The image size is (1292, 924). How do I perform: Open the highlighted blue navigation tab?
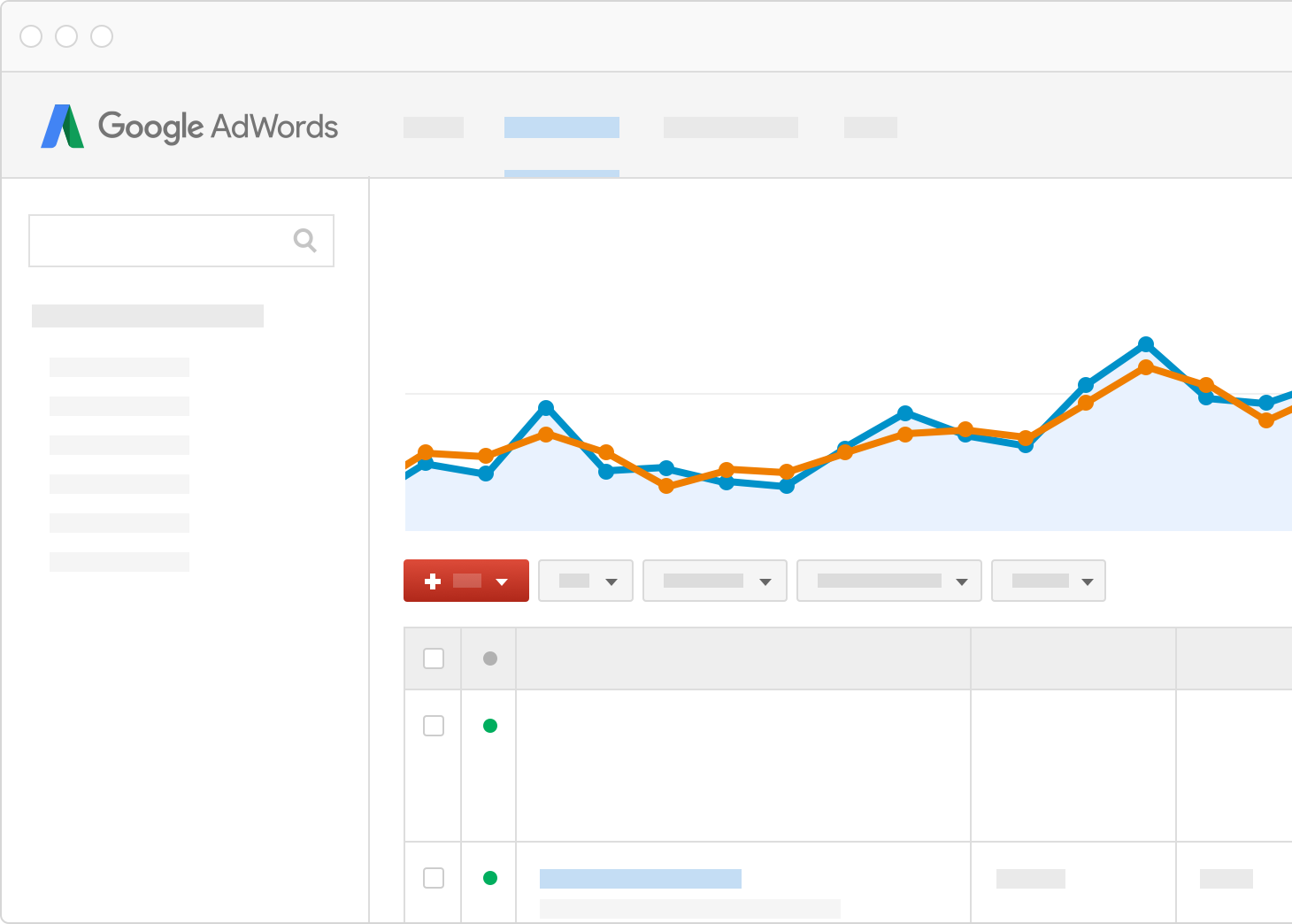click(562, 127)
